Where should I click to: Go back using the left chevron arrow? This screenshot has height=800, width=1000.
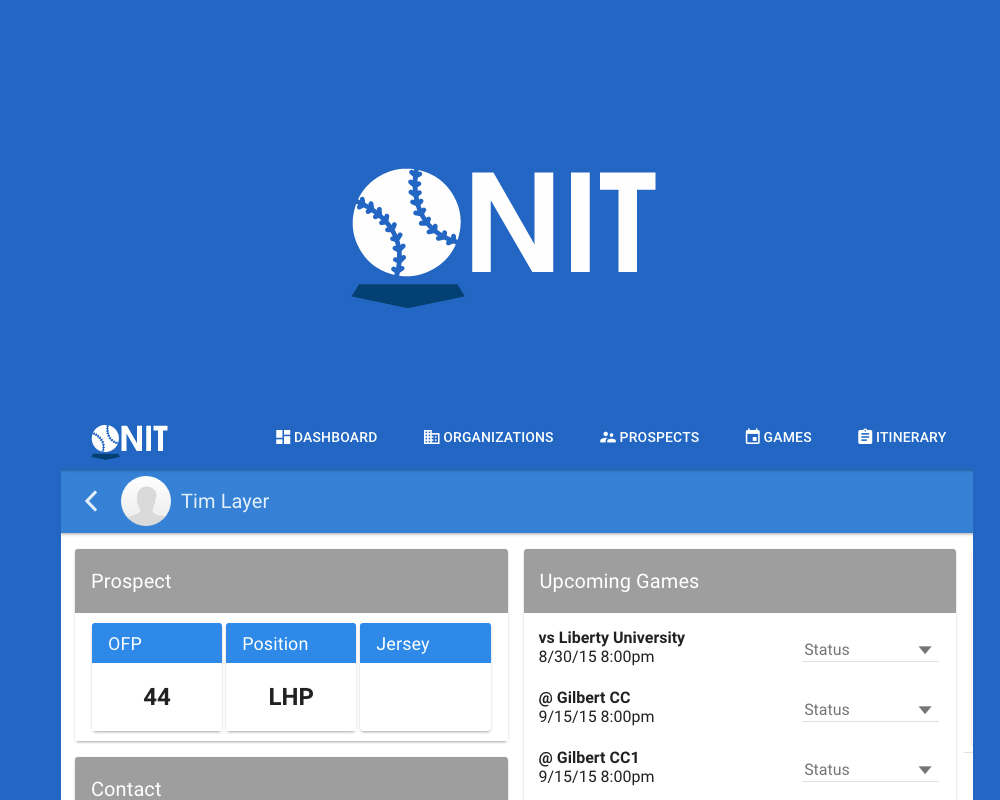[x=91, y=501]
